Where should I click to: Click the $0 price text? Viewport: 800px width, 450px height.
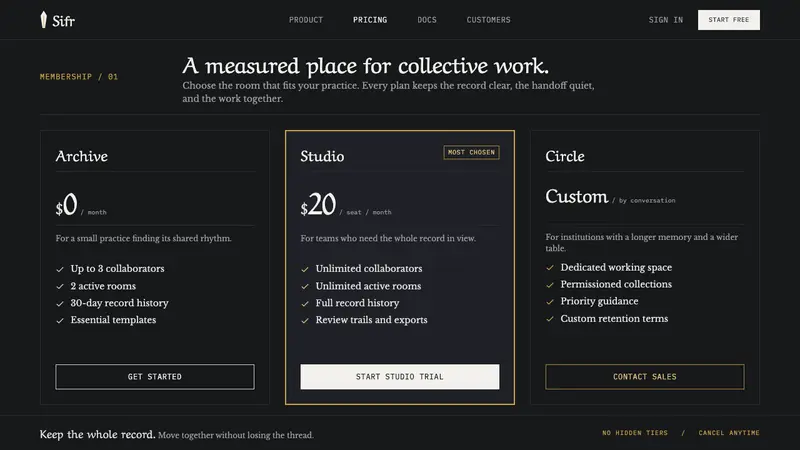point(66,205)
